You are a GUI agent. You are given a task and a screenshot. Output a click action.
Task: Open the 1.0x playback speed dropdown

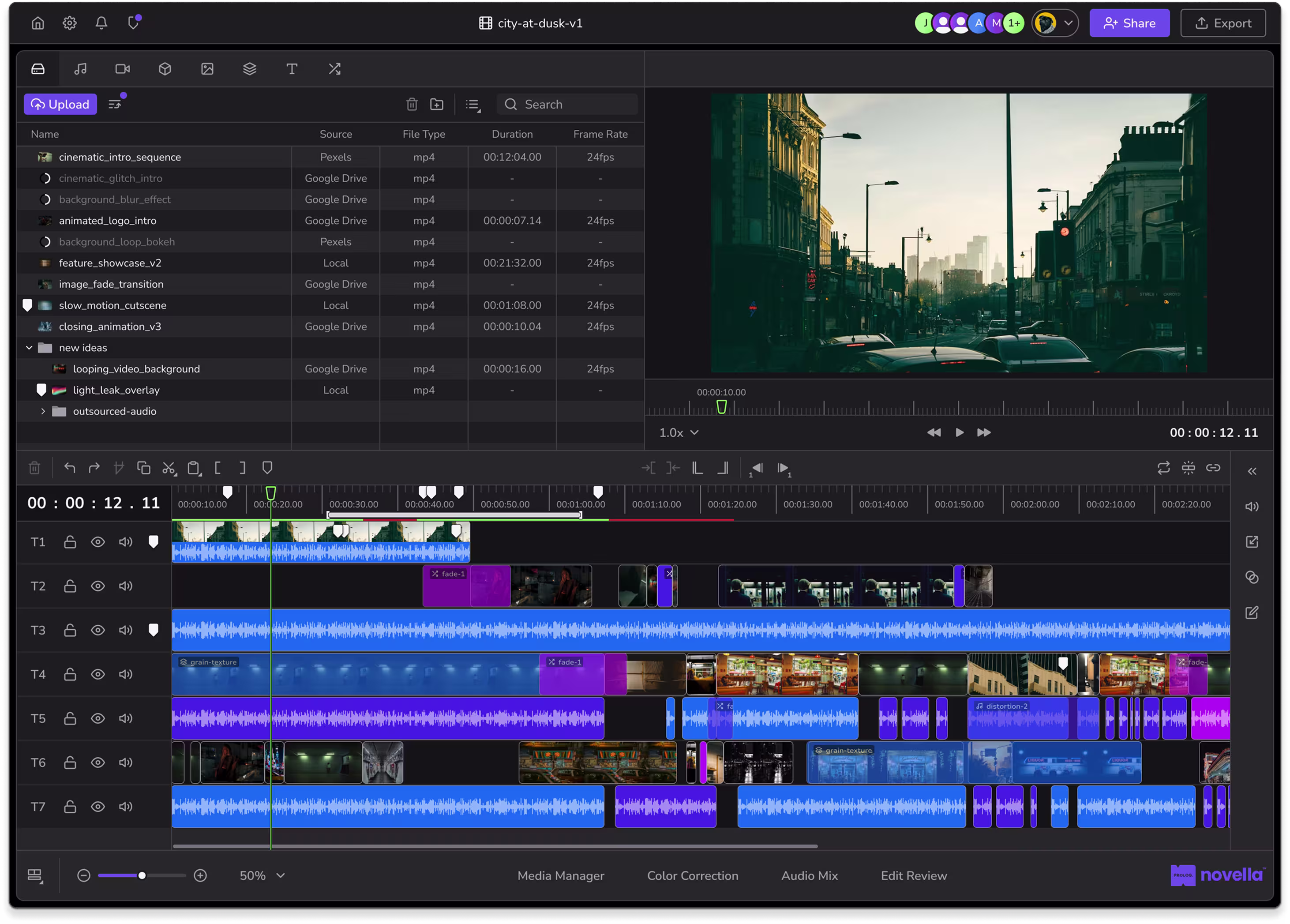tap(679, 433)
